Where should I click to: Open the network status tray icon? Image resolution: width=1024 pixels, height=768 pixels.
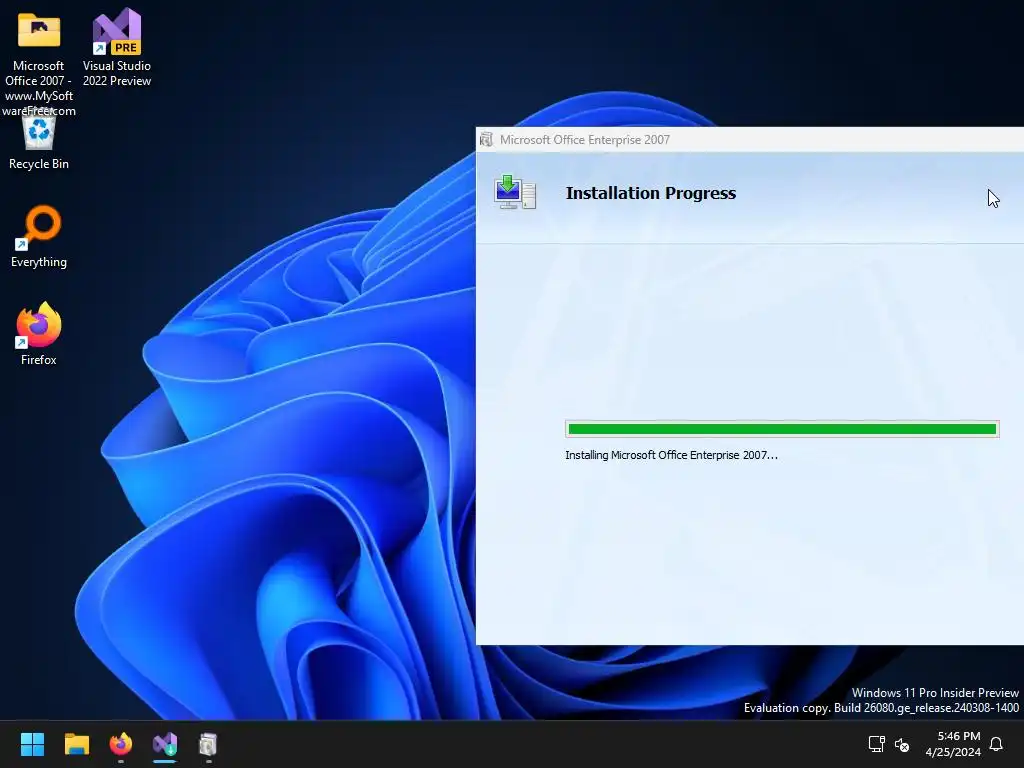876,744
